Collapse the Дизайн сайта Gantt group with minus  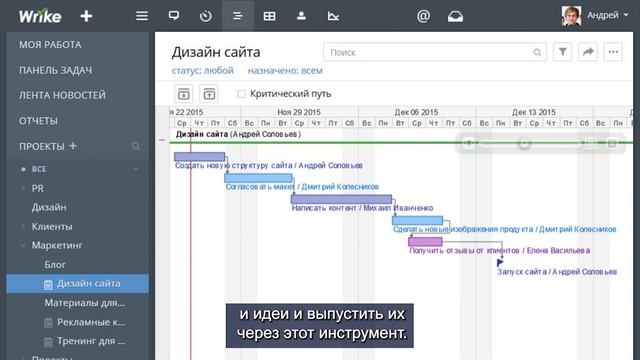(x=162, y=140)
